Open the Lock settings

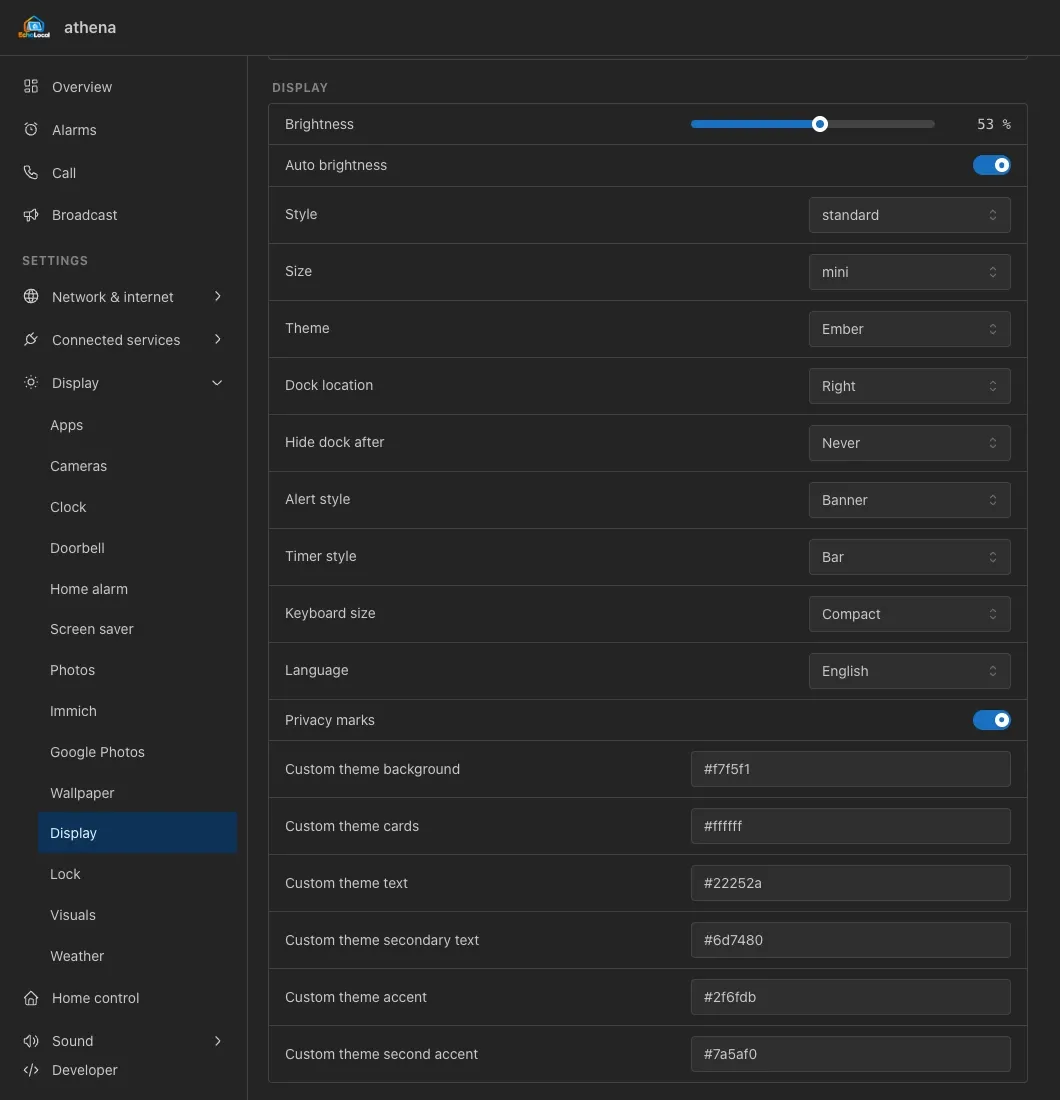pos(65,874)
